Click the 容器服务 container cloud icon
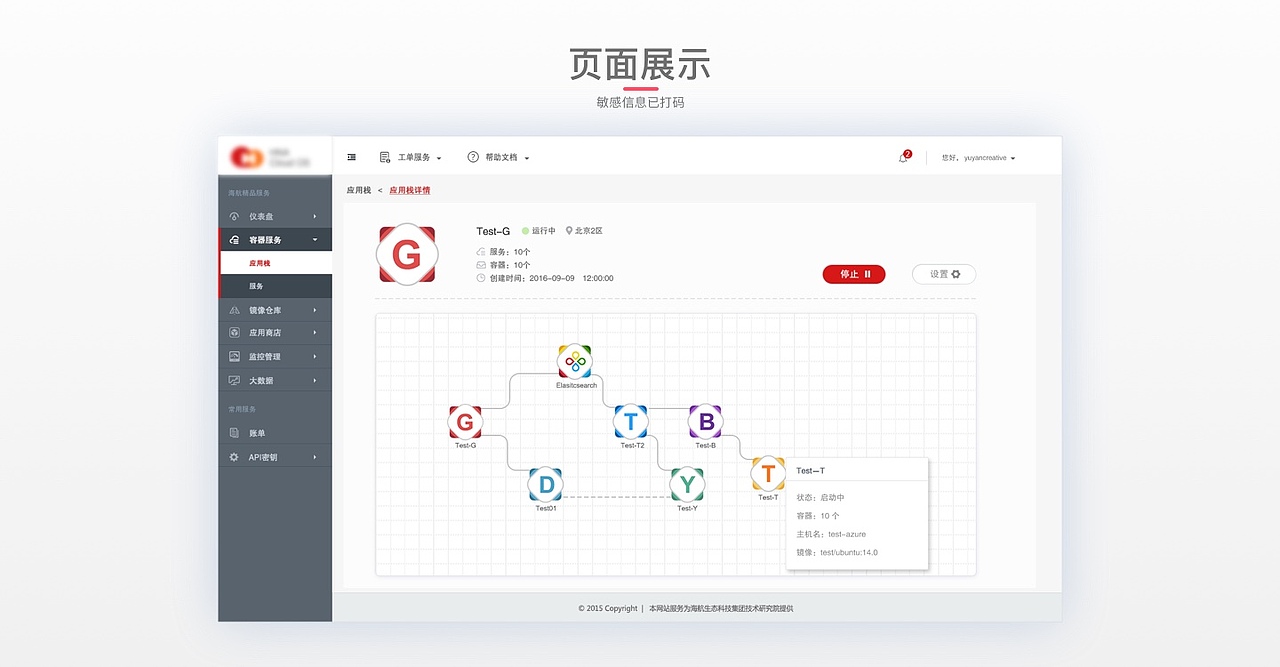 point(234,240)
